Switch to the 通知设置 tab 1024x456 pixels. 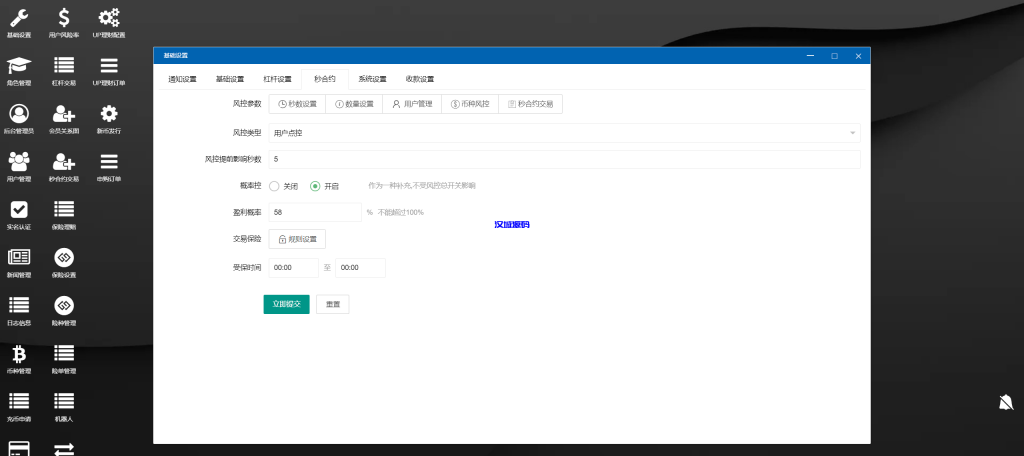click(x=182, y=79)
